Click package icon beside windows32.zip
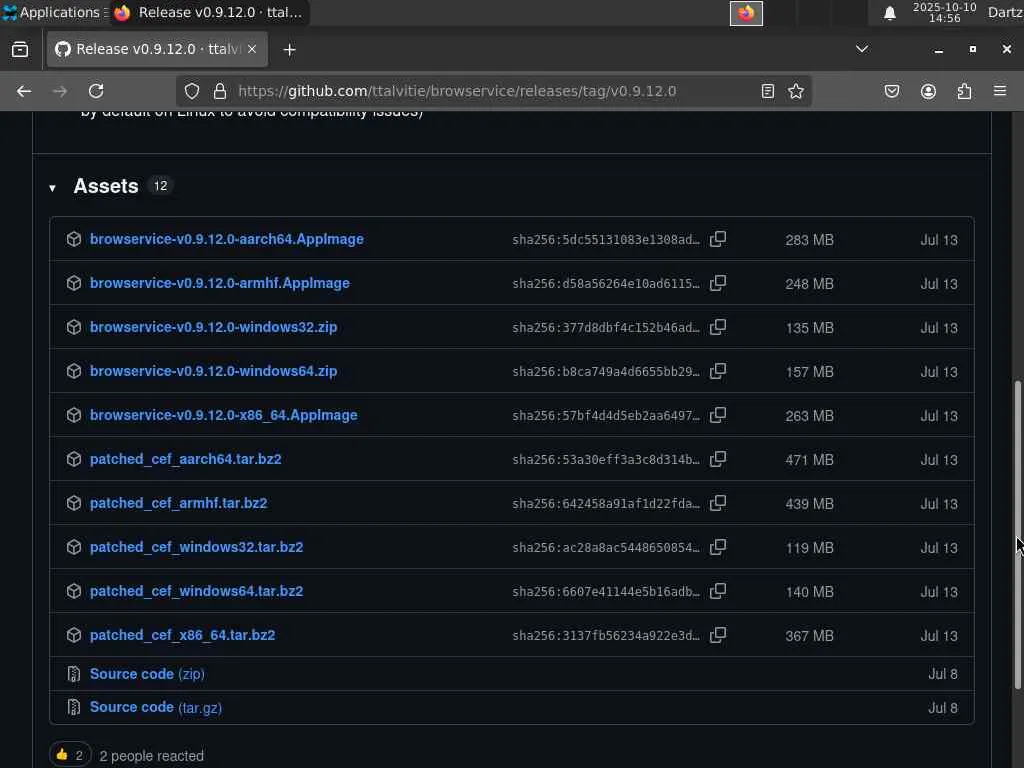This screenshot has height=768, width=1024. [x=74, y=327]
